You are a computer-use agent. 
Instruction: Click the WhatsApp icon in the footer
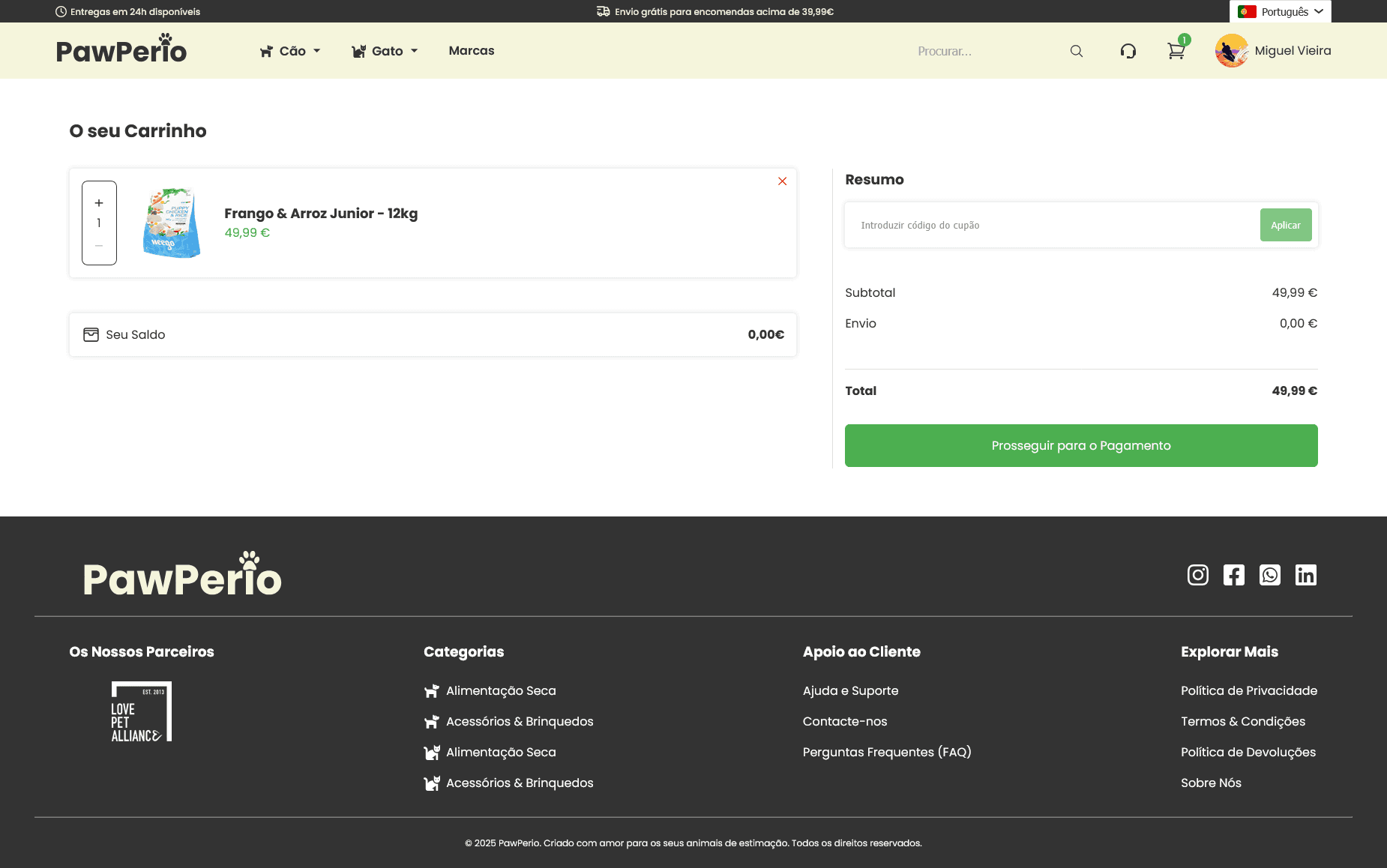pos(1270,575)
